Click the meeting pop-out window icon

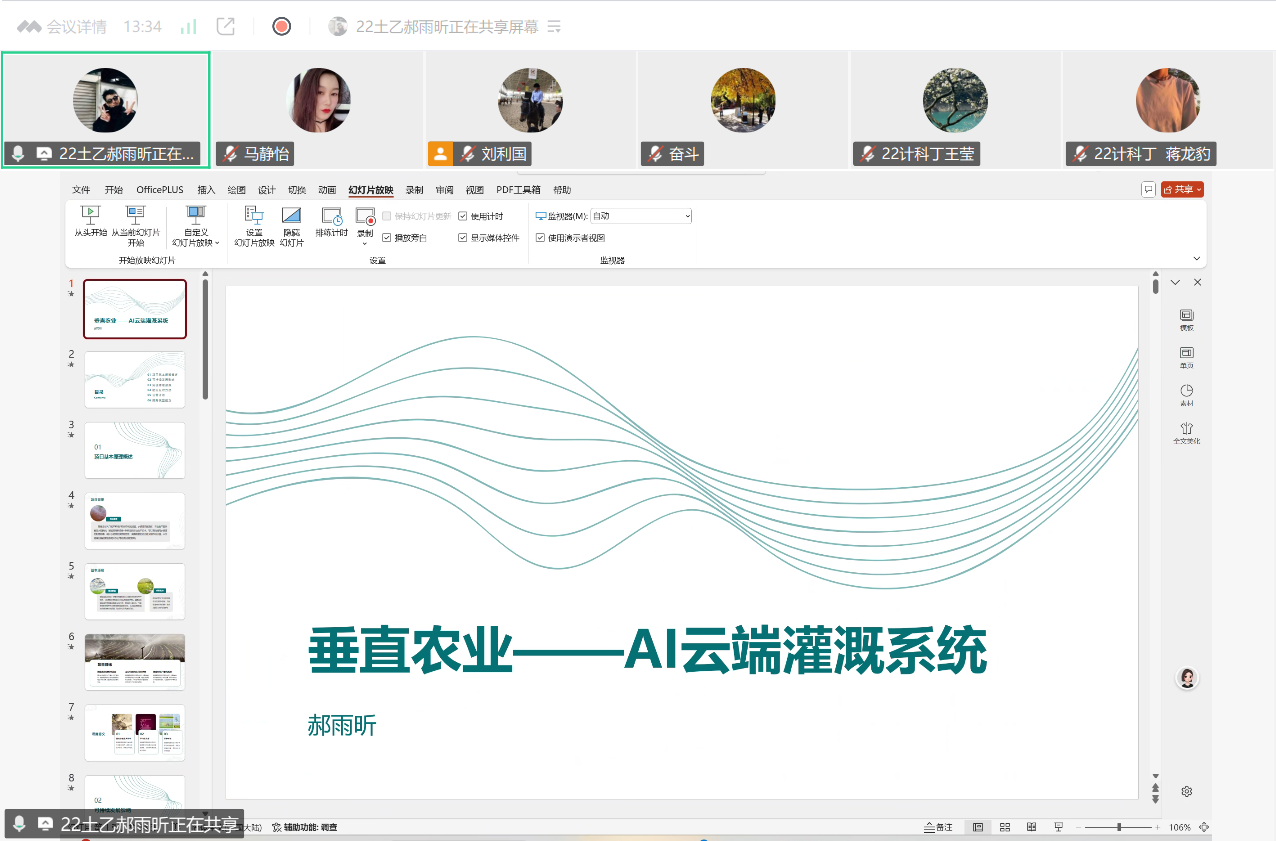226,27
